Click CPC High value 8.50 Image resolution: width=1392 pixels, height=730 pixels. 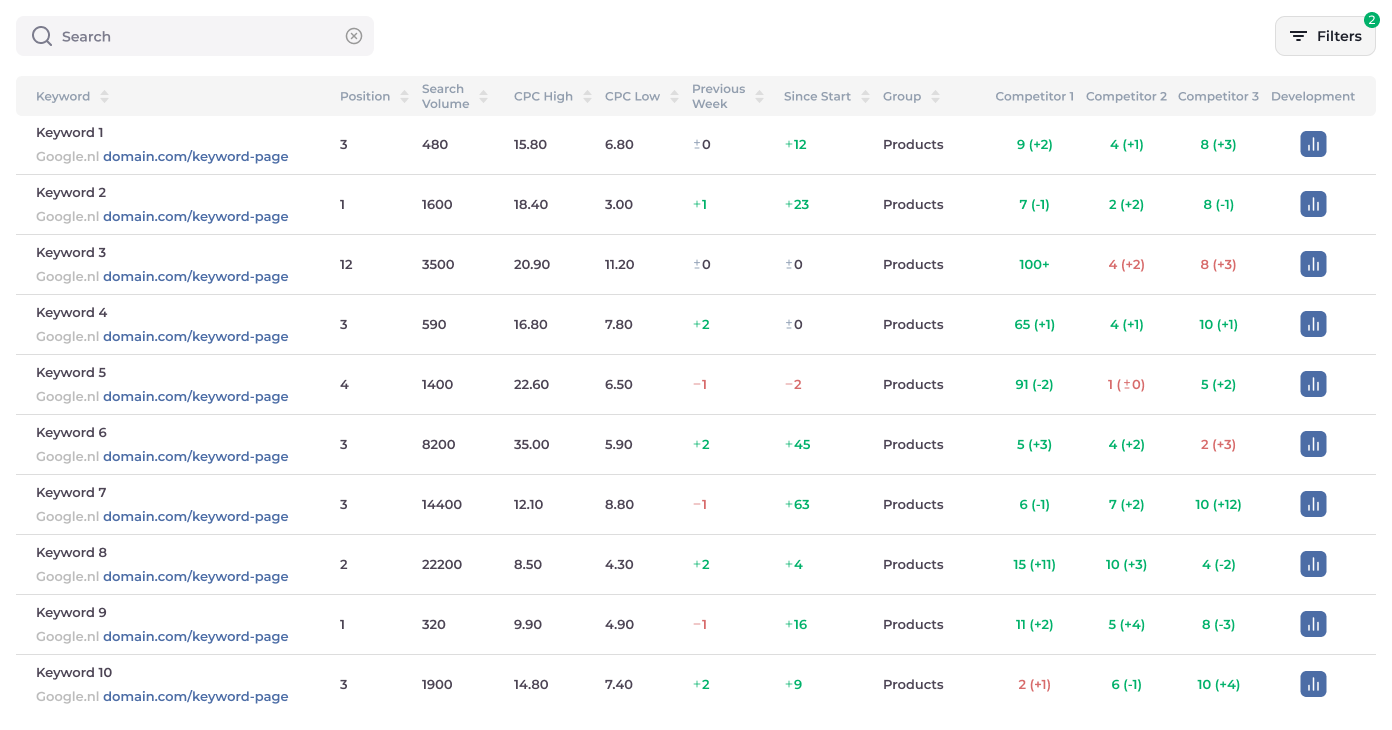(528, 565)
